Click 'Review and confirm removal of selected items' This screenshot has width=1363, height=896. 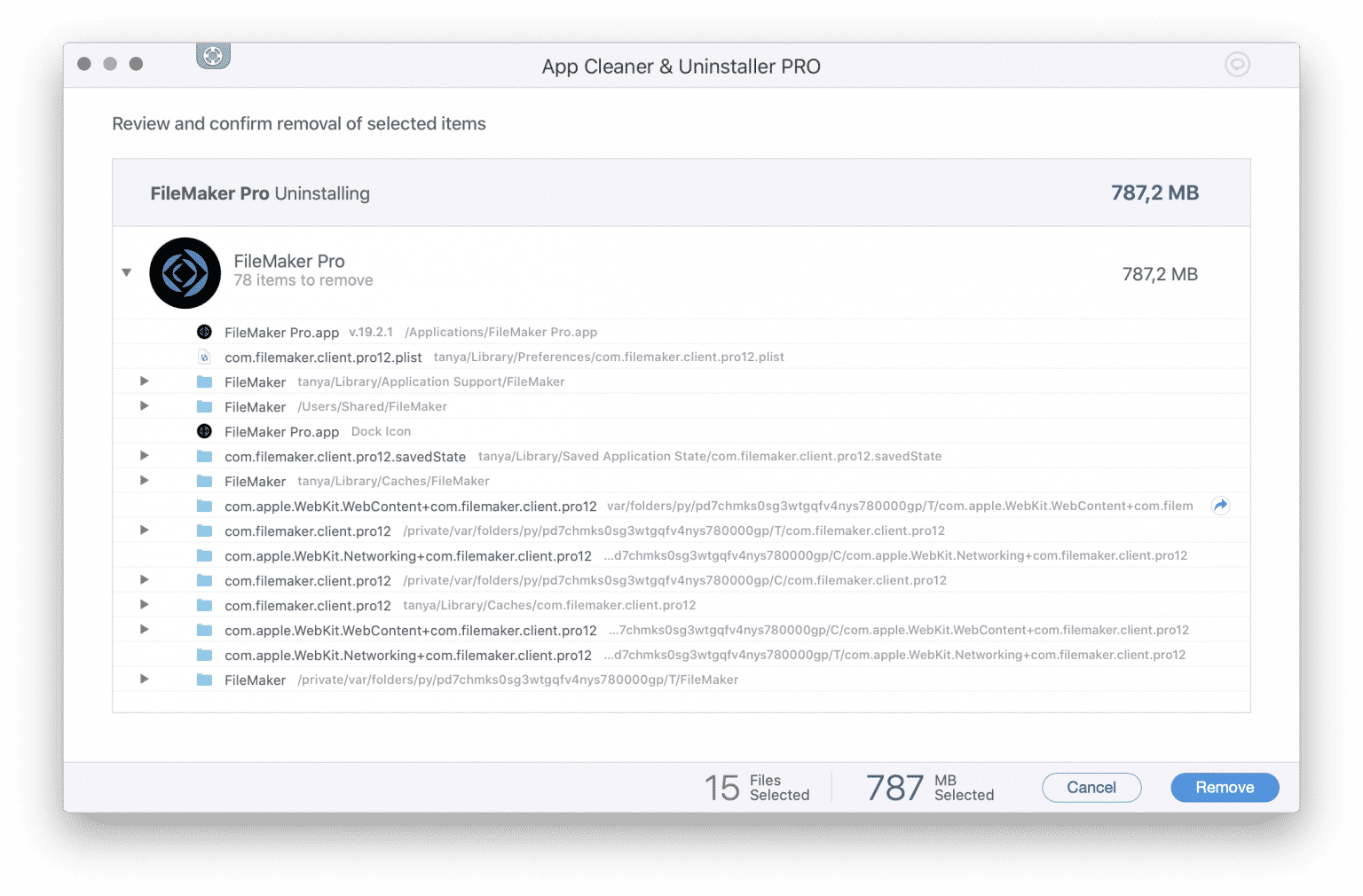click(299, 124)
